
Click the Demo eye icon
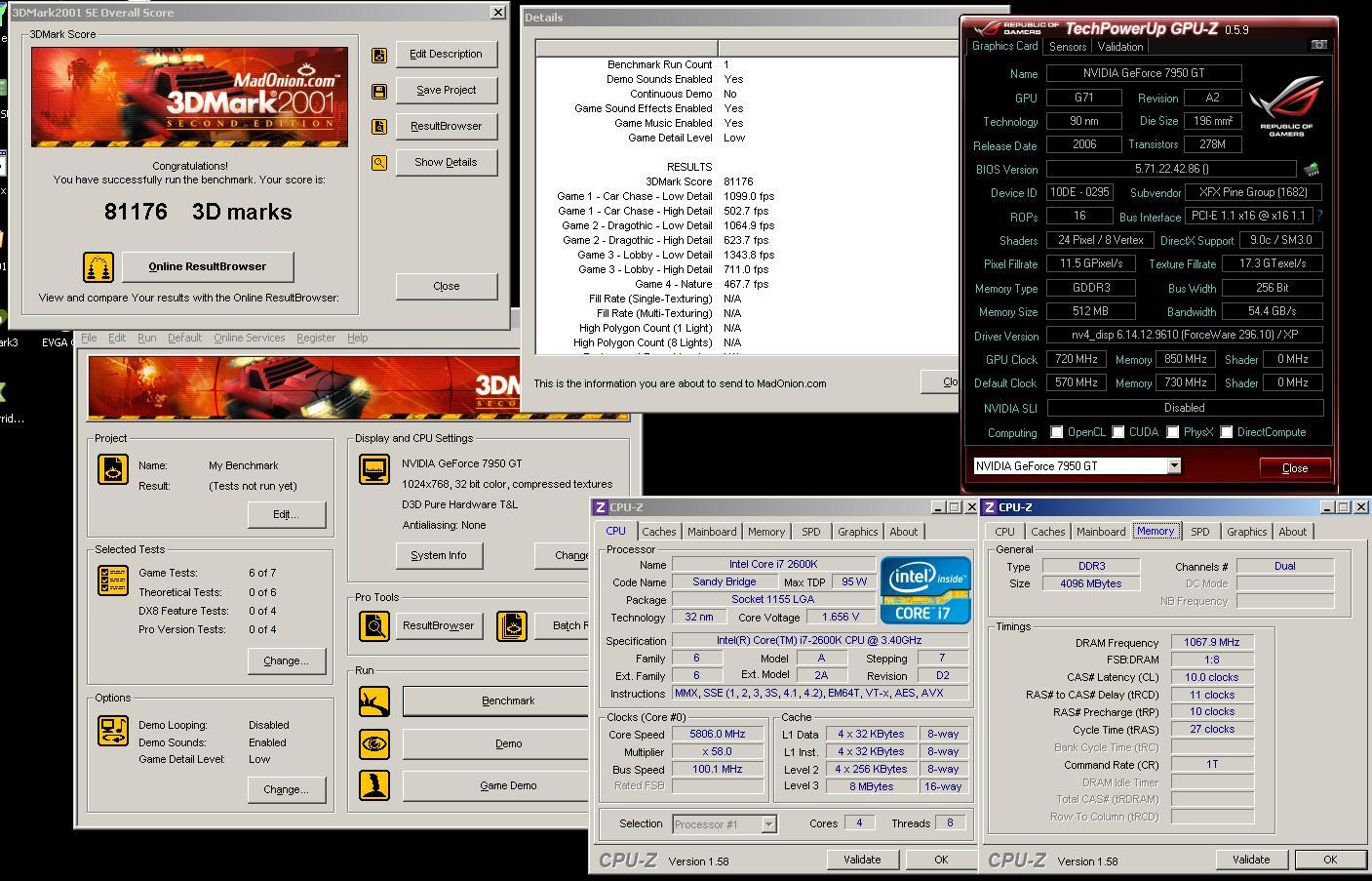(374, 743)
